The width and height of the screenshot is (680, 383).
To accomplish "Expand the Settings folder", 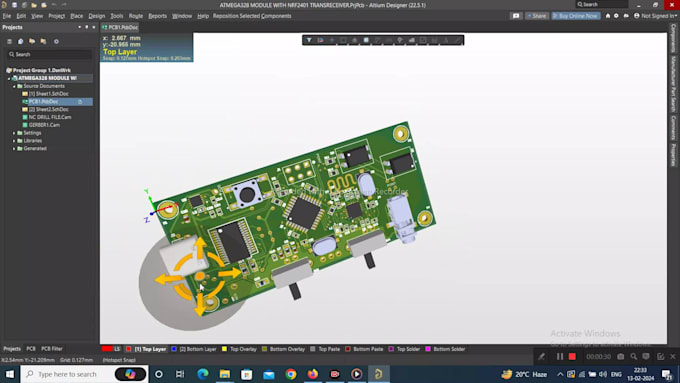I will [14, 133].
